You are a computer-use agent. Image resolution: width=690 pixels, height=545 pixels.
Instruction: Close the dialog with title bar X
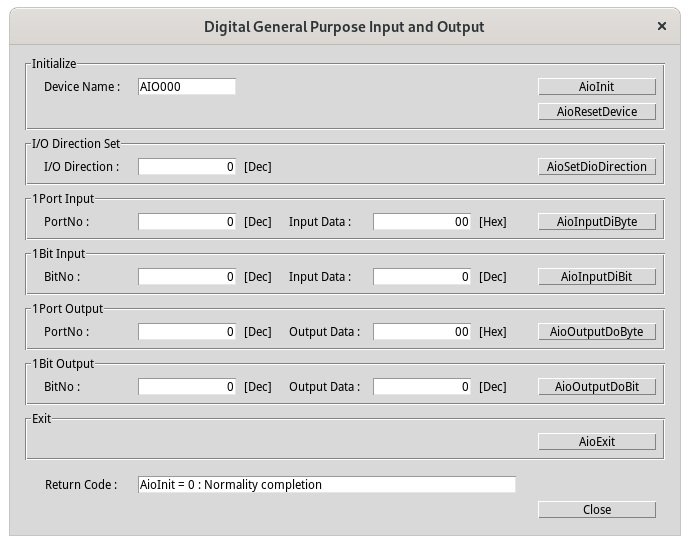tap(662, 27)
